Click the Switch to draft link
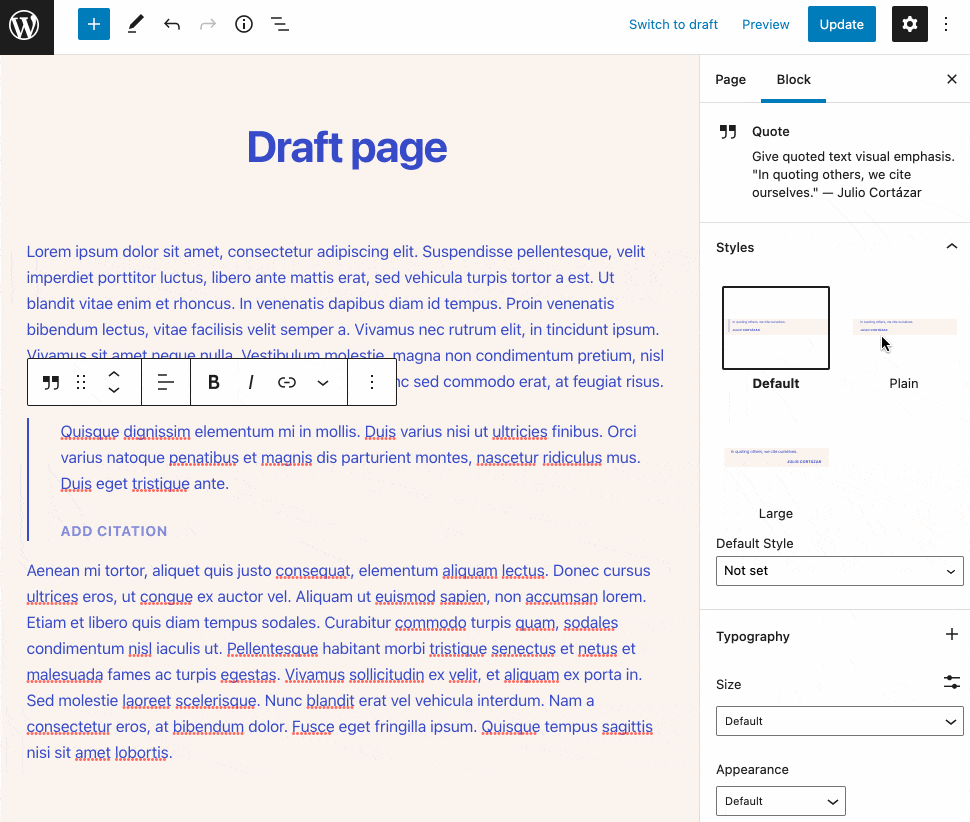This screenshot has height=822, width=970. pyautogui.click(x=673, y=25)
